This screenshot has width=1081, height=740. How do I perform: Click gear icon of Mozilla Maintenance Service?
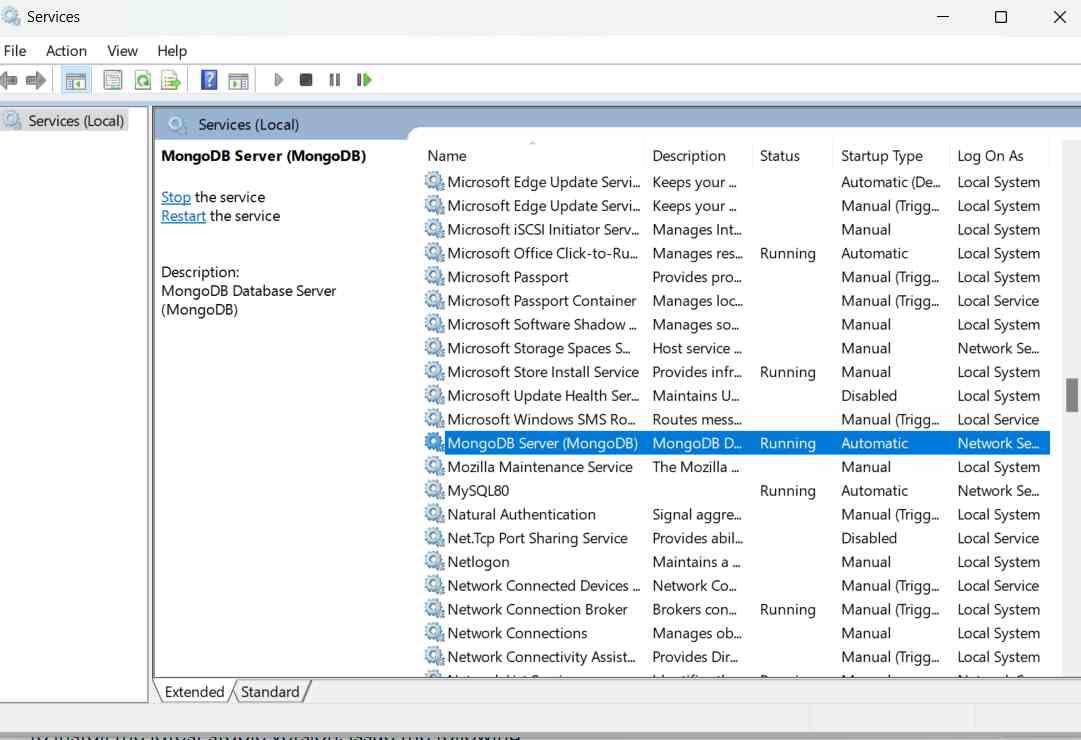pyautogui.click(x=434, y=467)
